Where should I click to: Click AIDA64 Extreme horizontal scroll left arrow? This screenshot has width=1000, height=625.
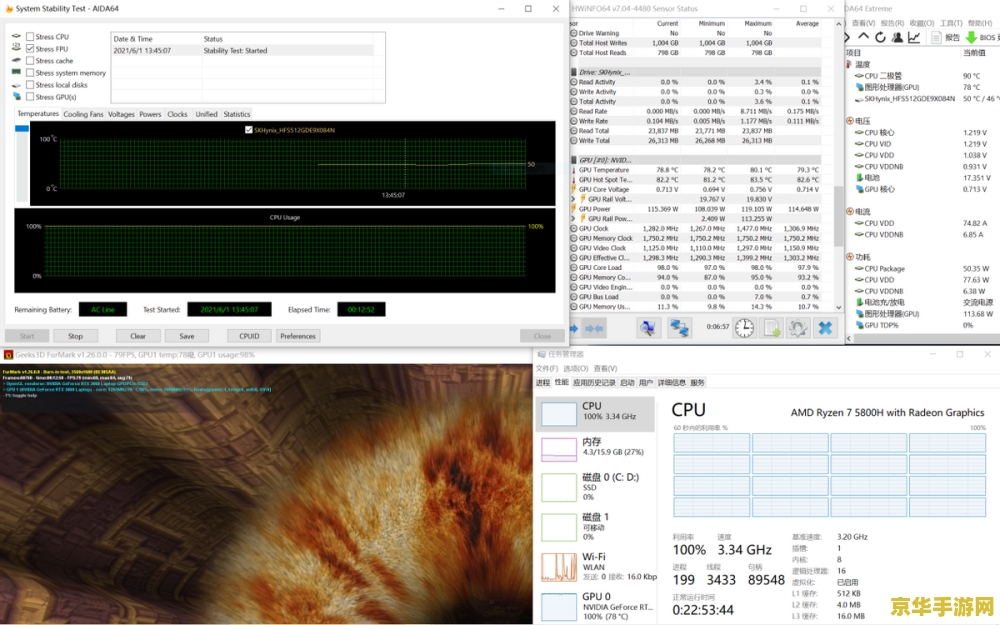click(849, 338)
